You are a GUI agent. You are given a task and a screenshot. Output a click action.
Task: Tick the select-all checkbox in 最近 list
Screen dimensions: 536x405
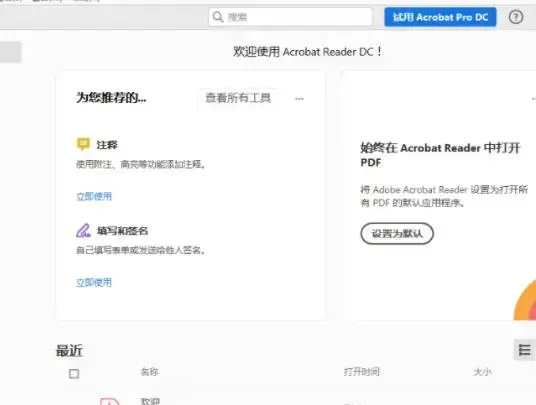tap(74, 374)
